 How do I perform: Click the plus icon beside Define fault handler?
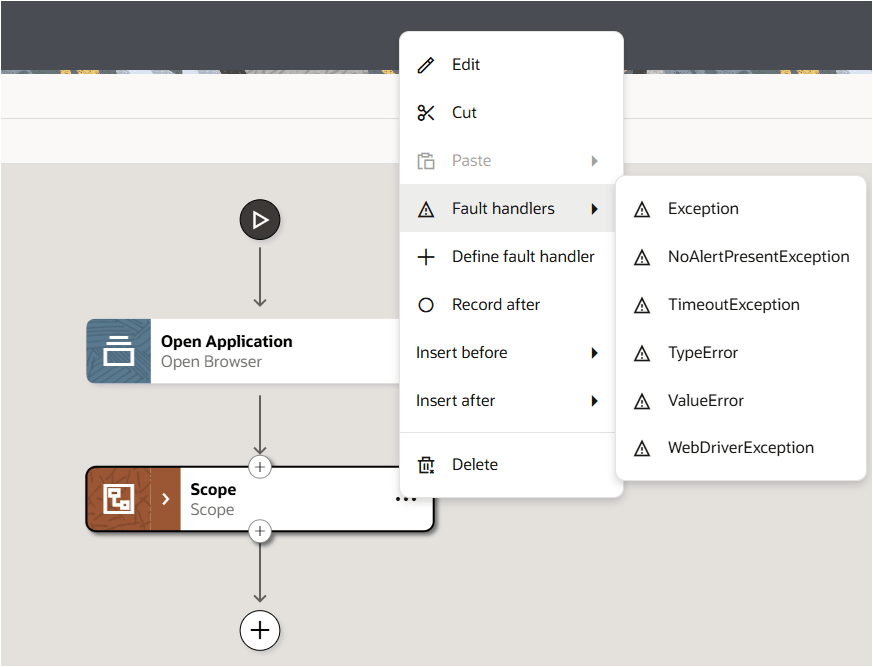point(427,256)
